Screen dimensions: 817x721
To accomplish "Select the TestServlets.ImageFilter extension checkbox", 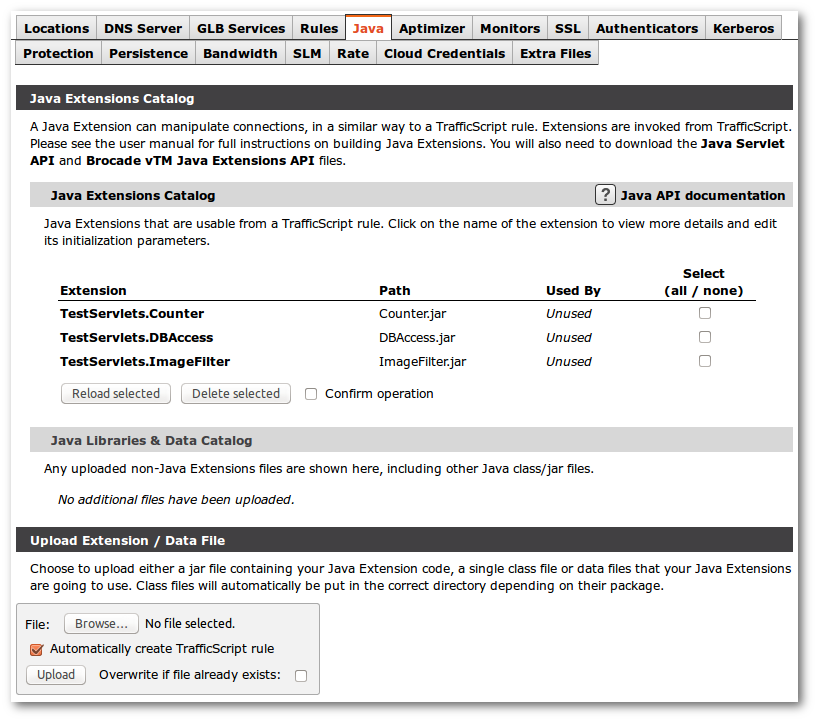I will point(704,361).
